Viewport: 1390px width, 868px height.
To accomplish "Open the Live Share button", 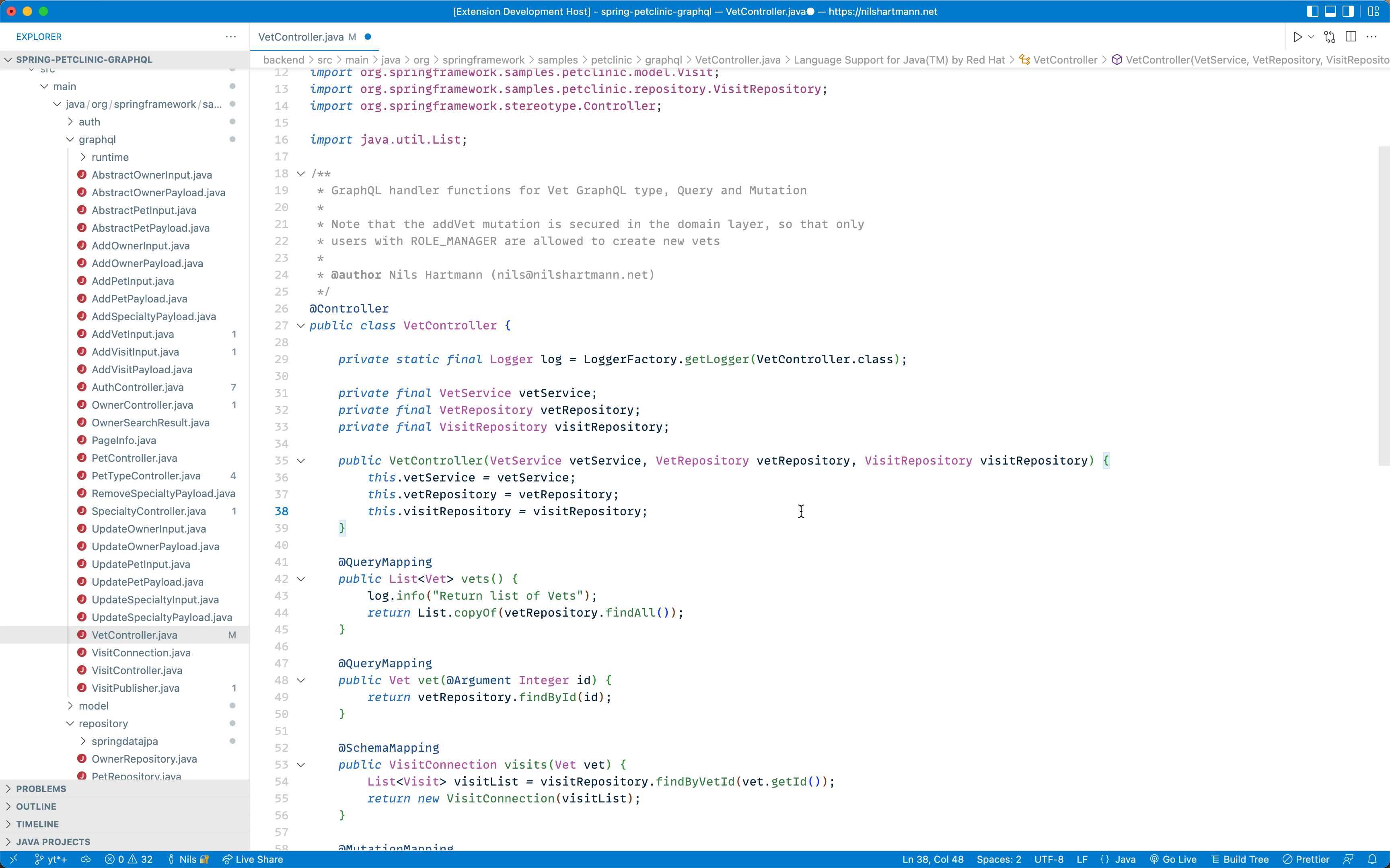I will coord(253,860).
